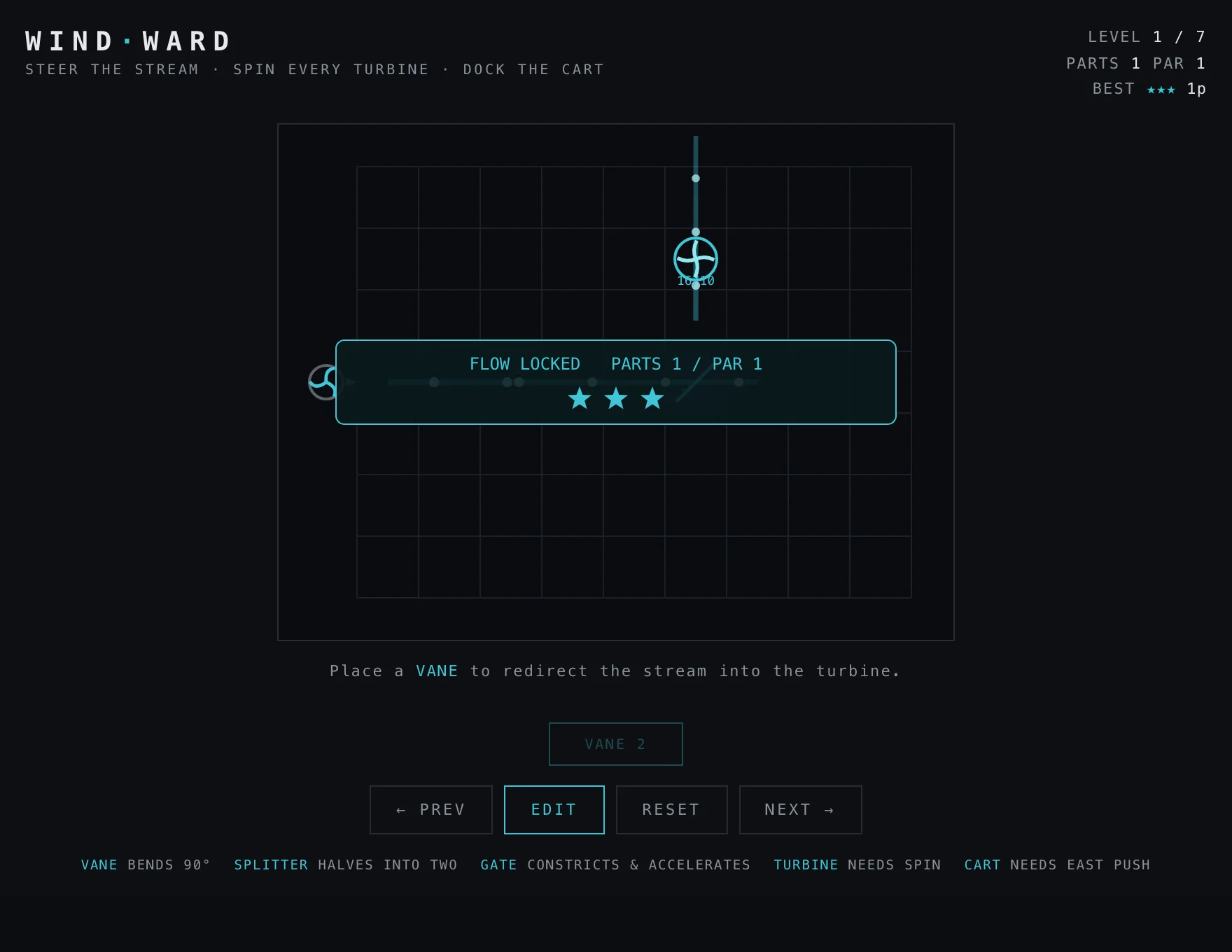Click the BEST stars 1p record
This screenshot has width=1232, height=952.
point(1149,89)
